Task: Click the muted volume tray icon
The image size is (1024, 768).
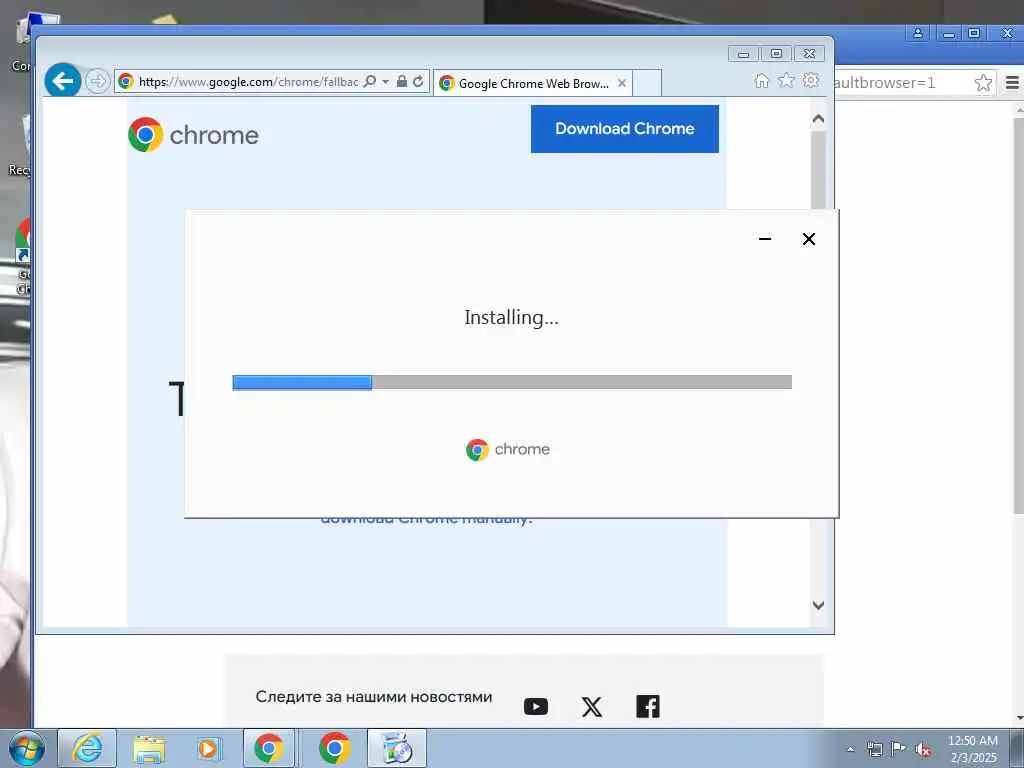Action: (923, 749)
